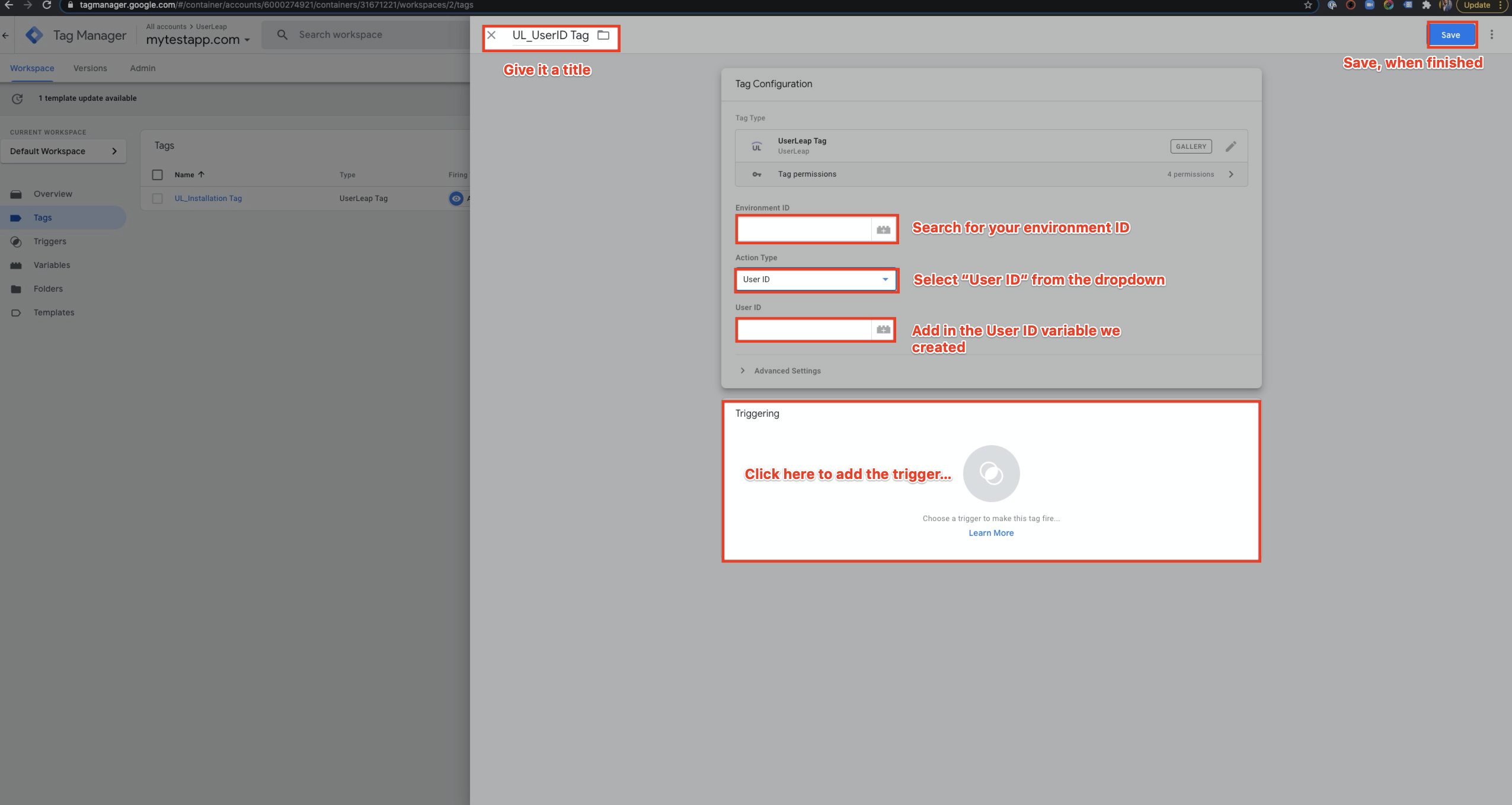This screenshot has width=1512, height=805.
Task: Open the Default Workspace selector
Action: (63, 151)
